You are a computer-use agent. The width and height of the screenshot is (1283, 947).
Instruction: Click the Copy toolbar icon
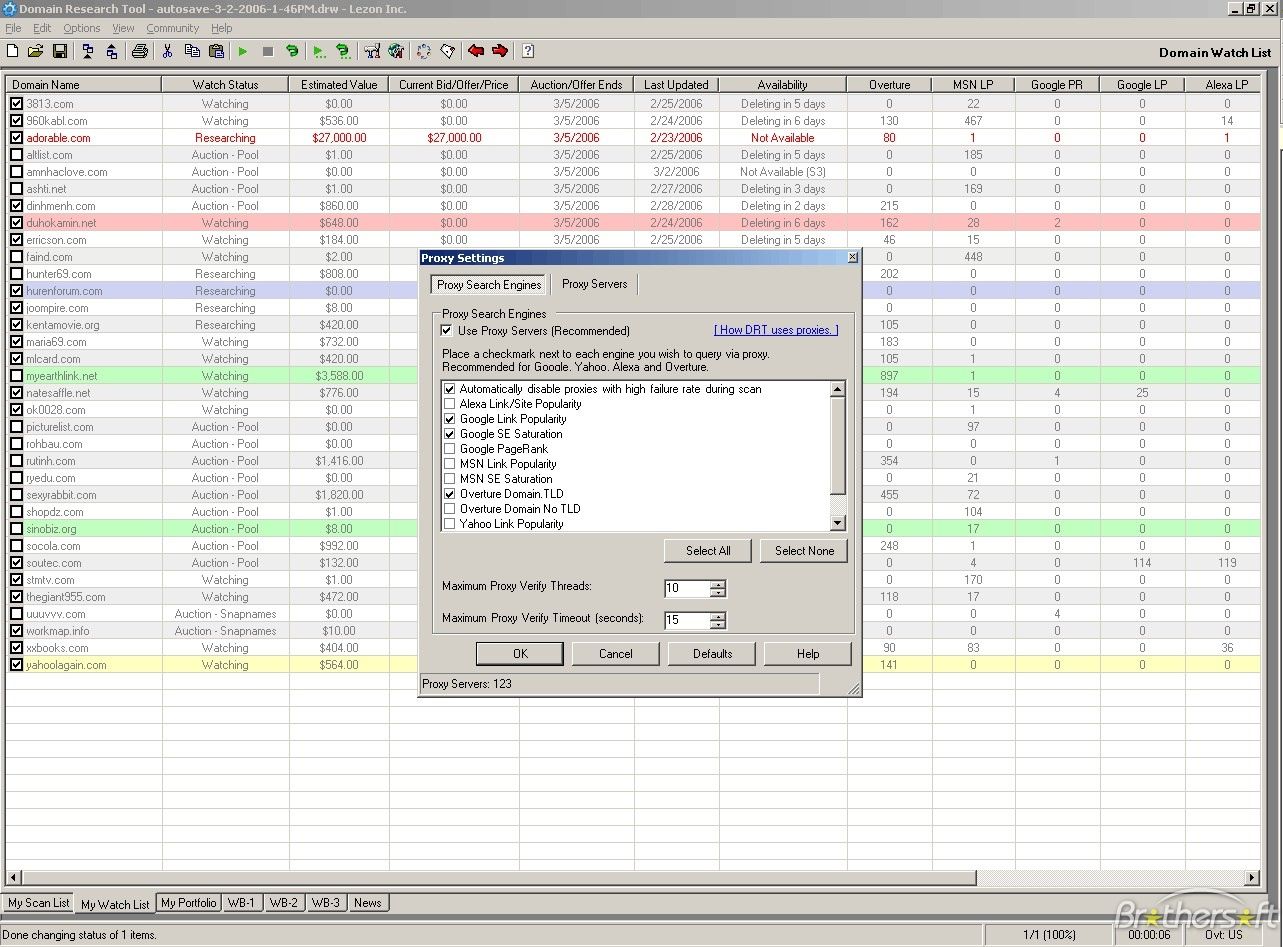click(x=192, y=51)
